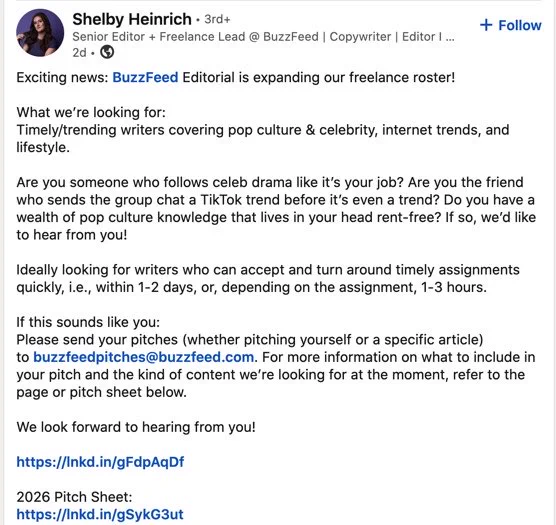The image size is (556, 525).
Task: Click the 2d post timestamp
Action: [x=79, y=52]
